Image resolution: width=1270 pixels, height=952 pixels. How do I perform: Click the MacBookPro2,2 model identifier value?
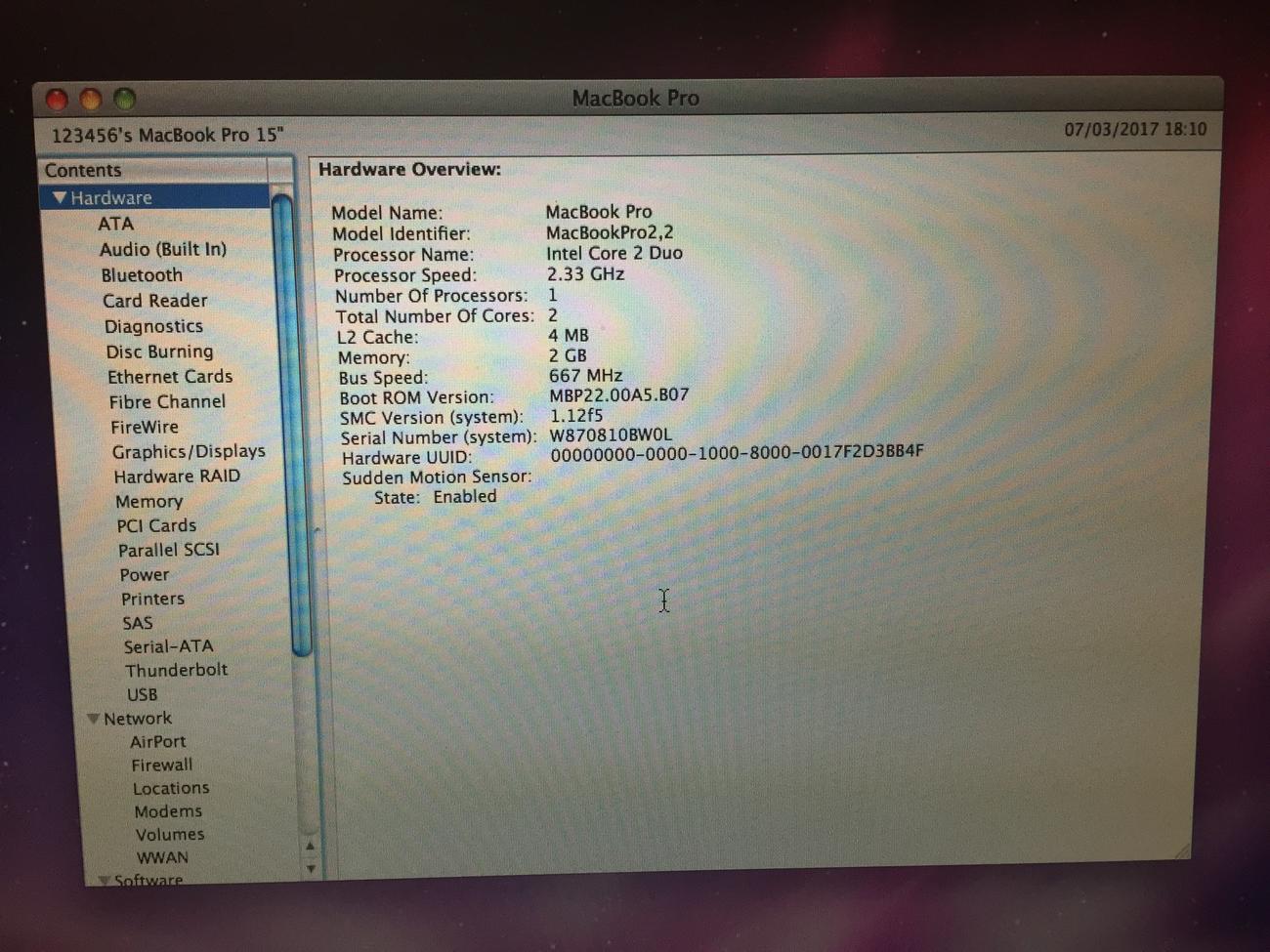[610, 232]
